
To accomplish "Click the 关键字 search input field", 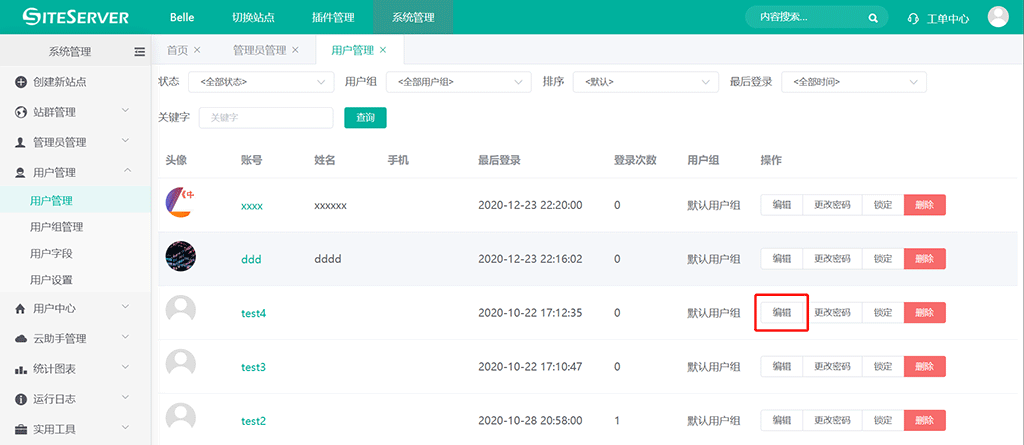I will (265, 118).
